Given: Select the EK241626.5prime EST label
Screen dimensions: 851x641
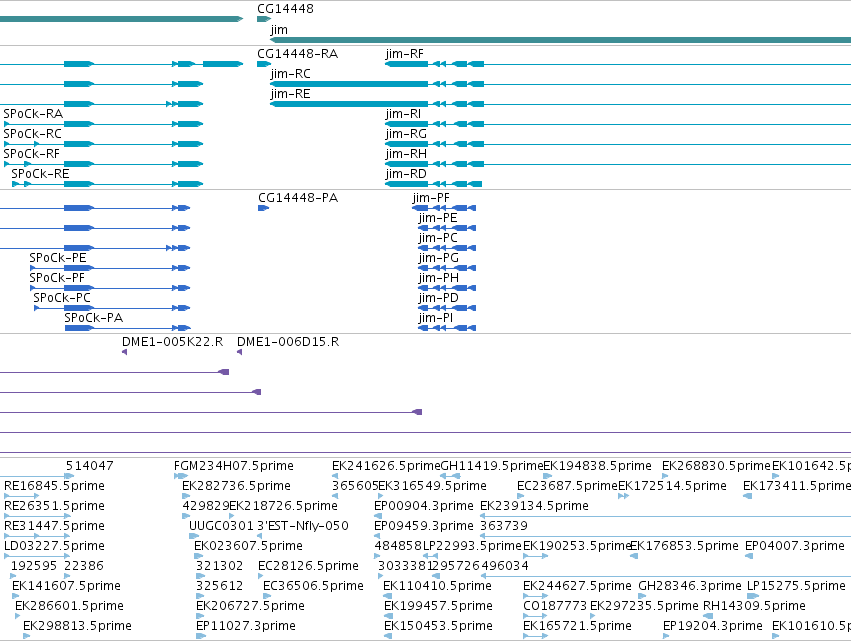Looking at the screenshot, I should [x=386, y=466].
